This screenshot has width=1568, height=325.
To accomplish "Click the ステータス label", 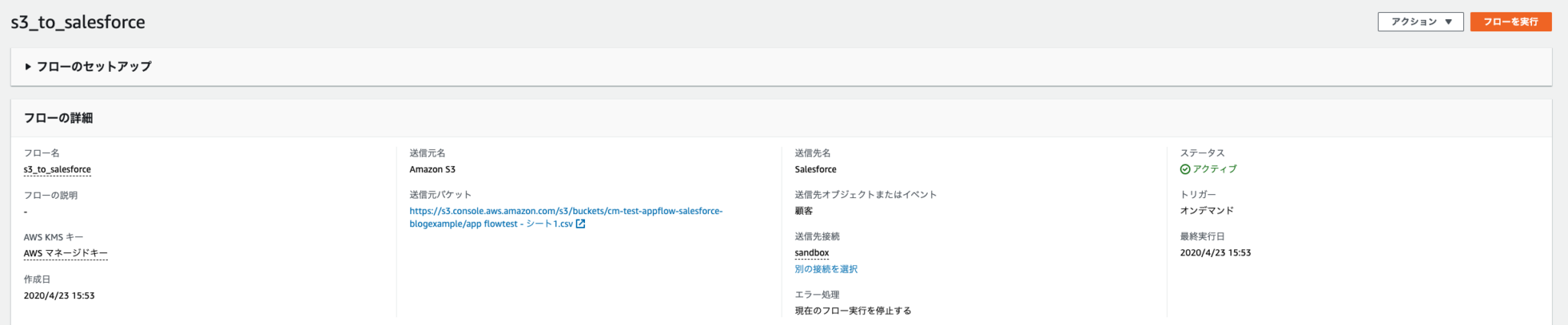I will tap(1202, 153).
